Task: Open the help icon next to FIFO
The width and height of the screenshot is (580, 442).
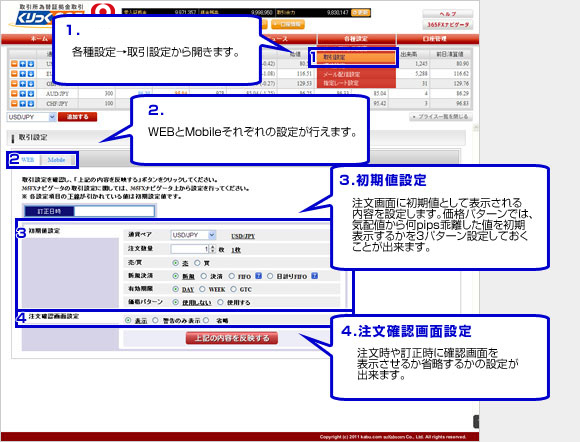Action: coord(259,276)
